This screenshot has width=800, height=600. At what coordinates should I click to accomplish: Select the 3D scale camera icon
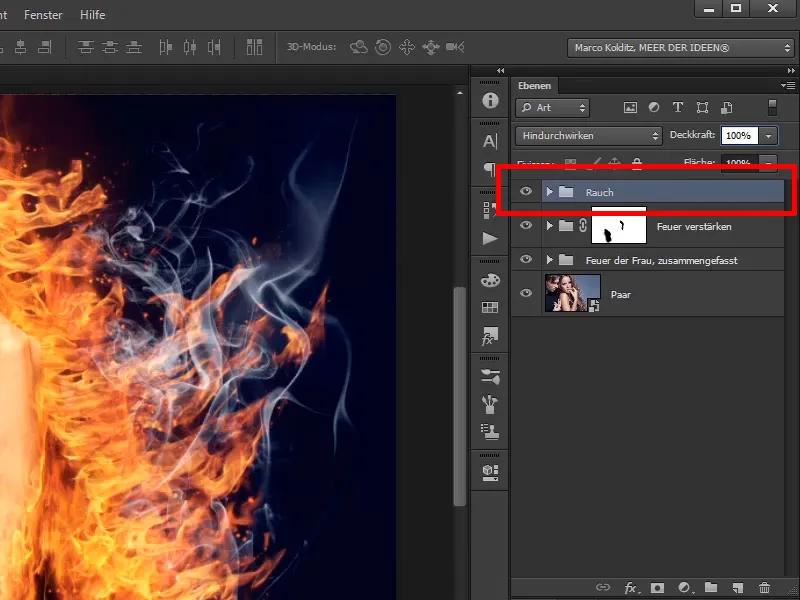455,47
